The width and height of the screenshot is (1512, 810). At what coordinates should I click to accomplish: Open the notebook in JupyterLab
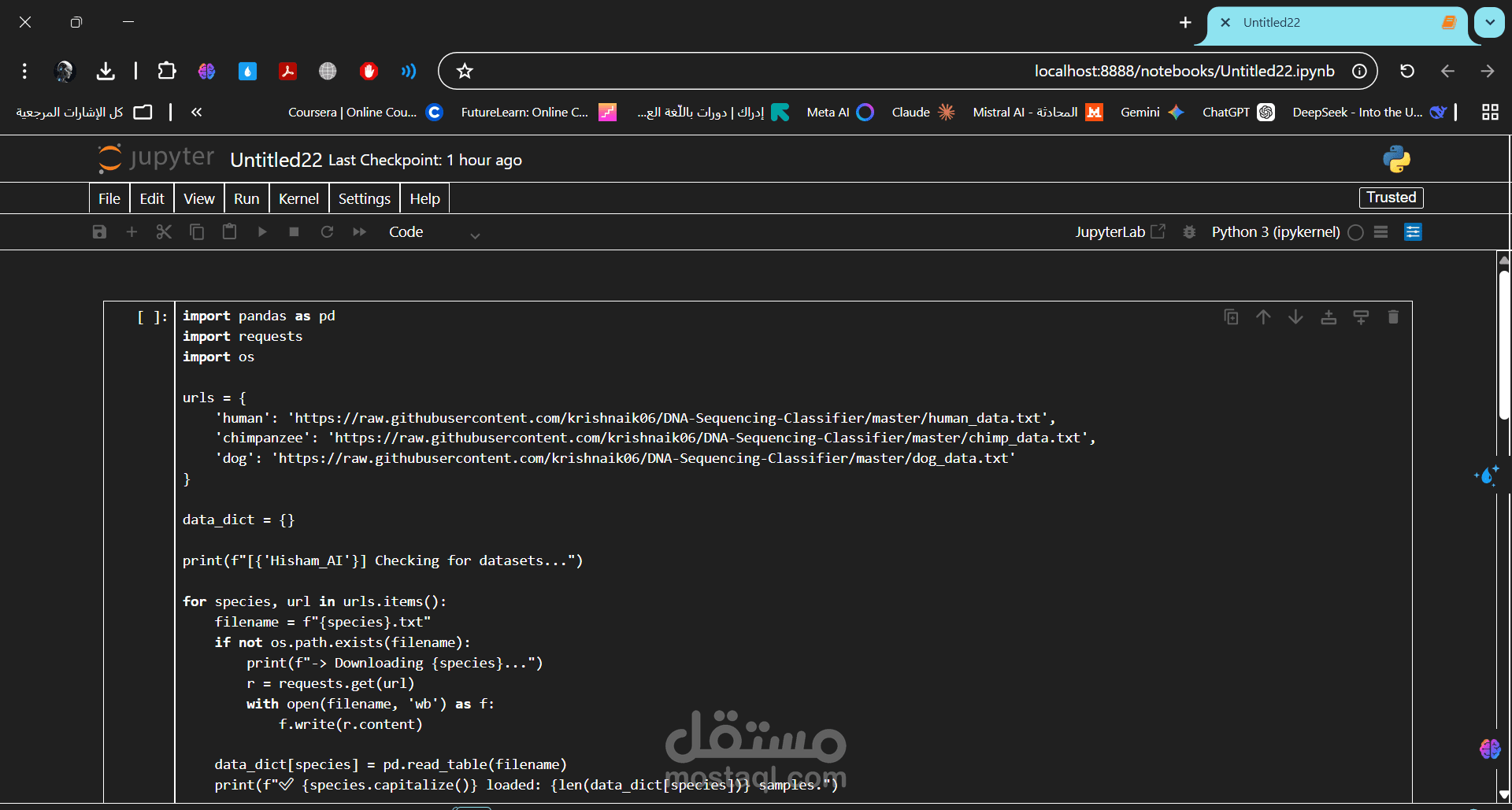(x=1120, y=231)
